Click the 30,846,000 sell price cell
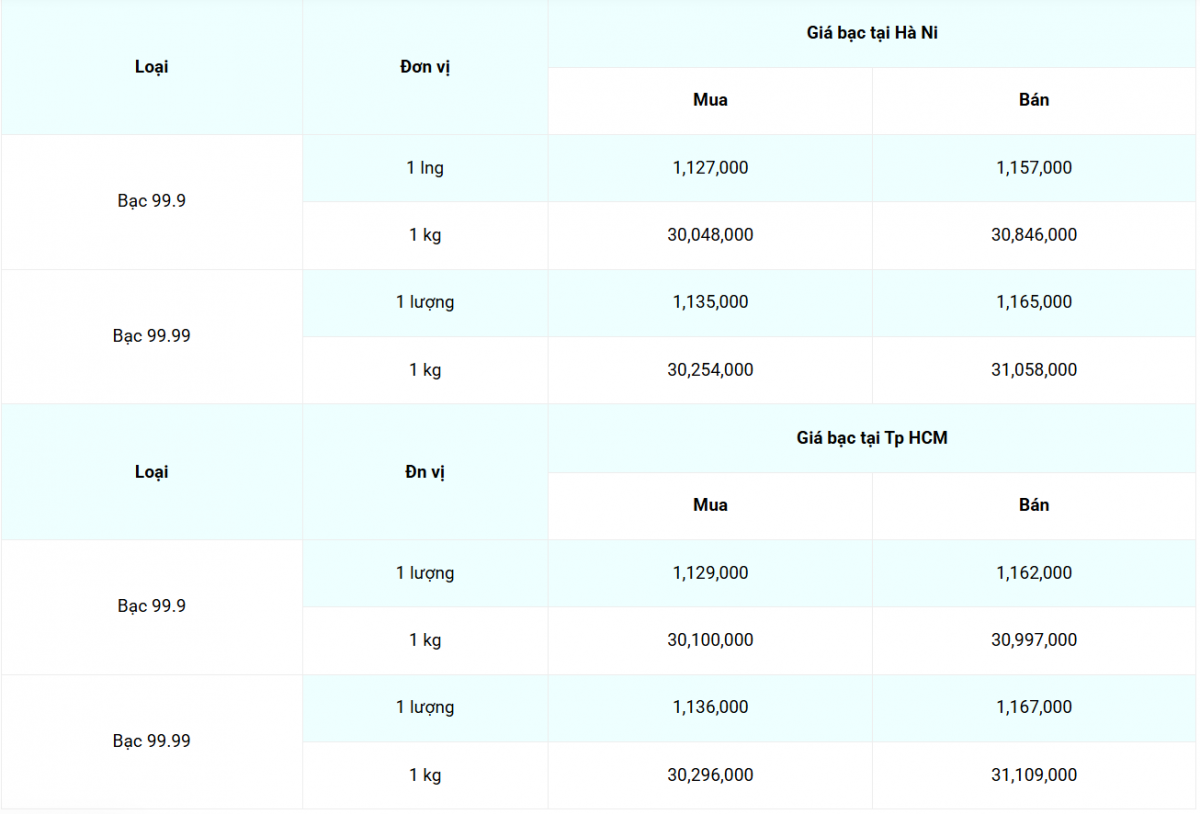1200x814 pixels. (x=1034, y=235)
